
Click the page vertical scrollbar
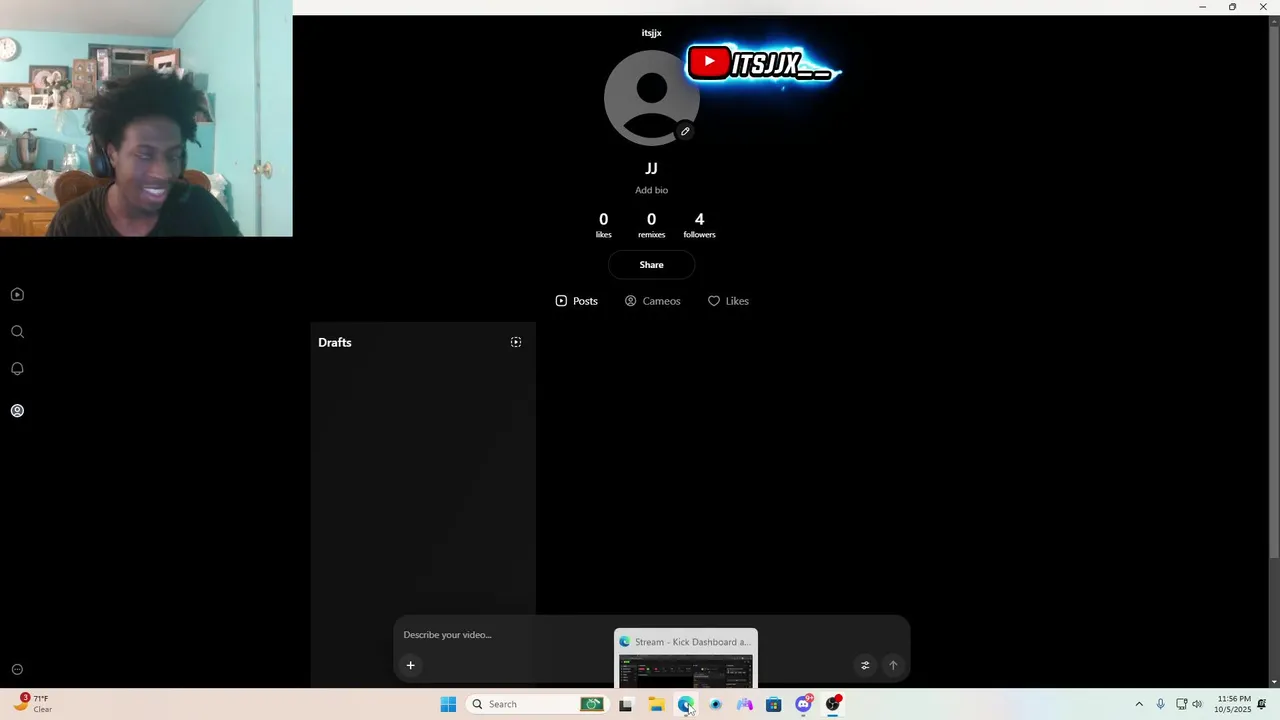[x=1273, y=290]
